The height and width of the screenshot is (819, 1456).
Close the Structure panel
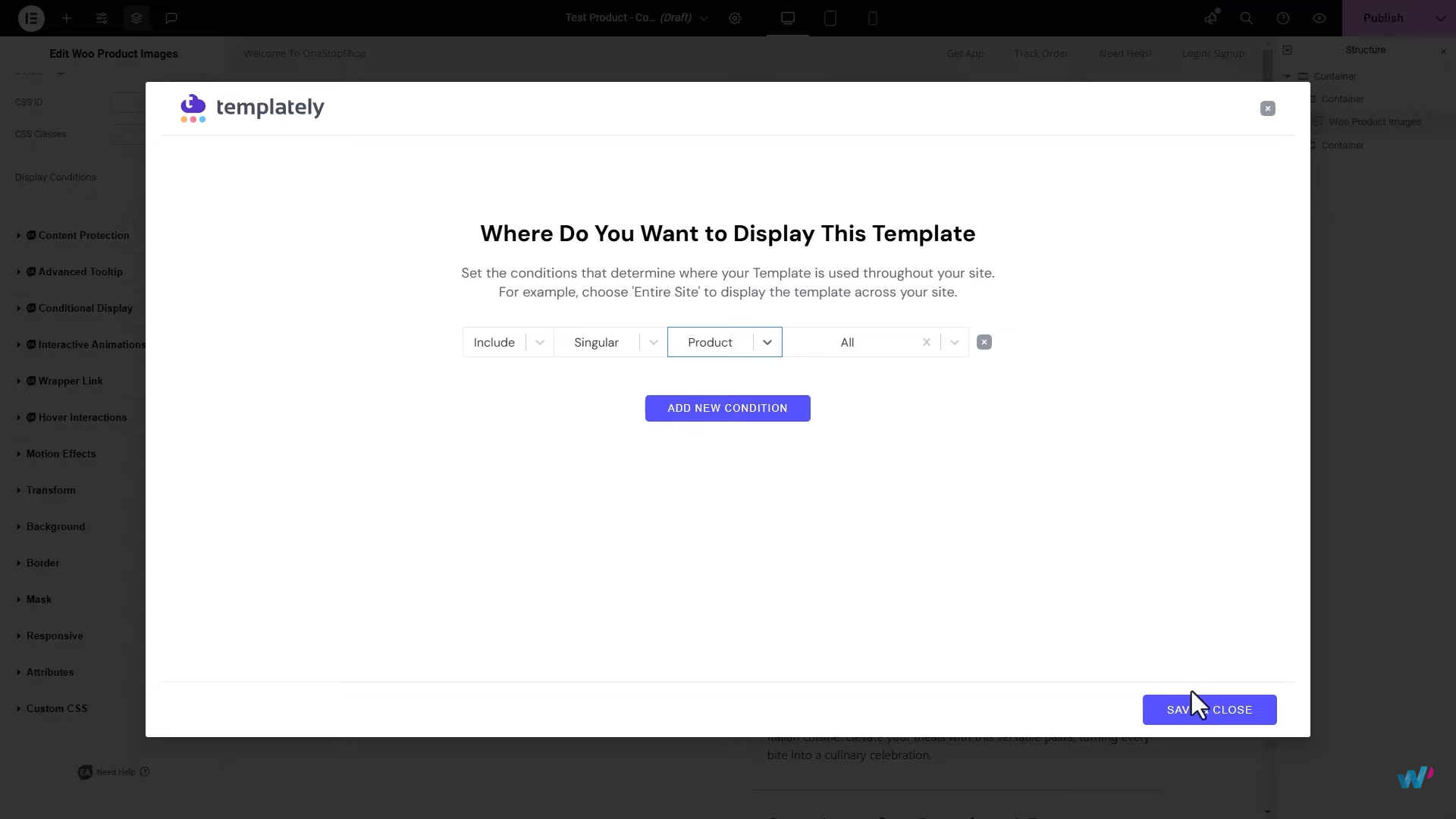pyautogui.click(x=1444, y=51)
